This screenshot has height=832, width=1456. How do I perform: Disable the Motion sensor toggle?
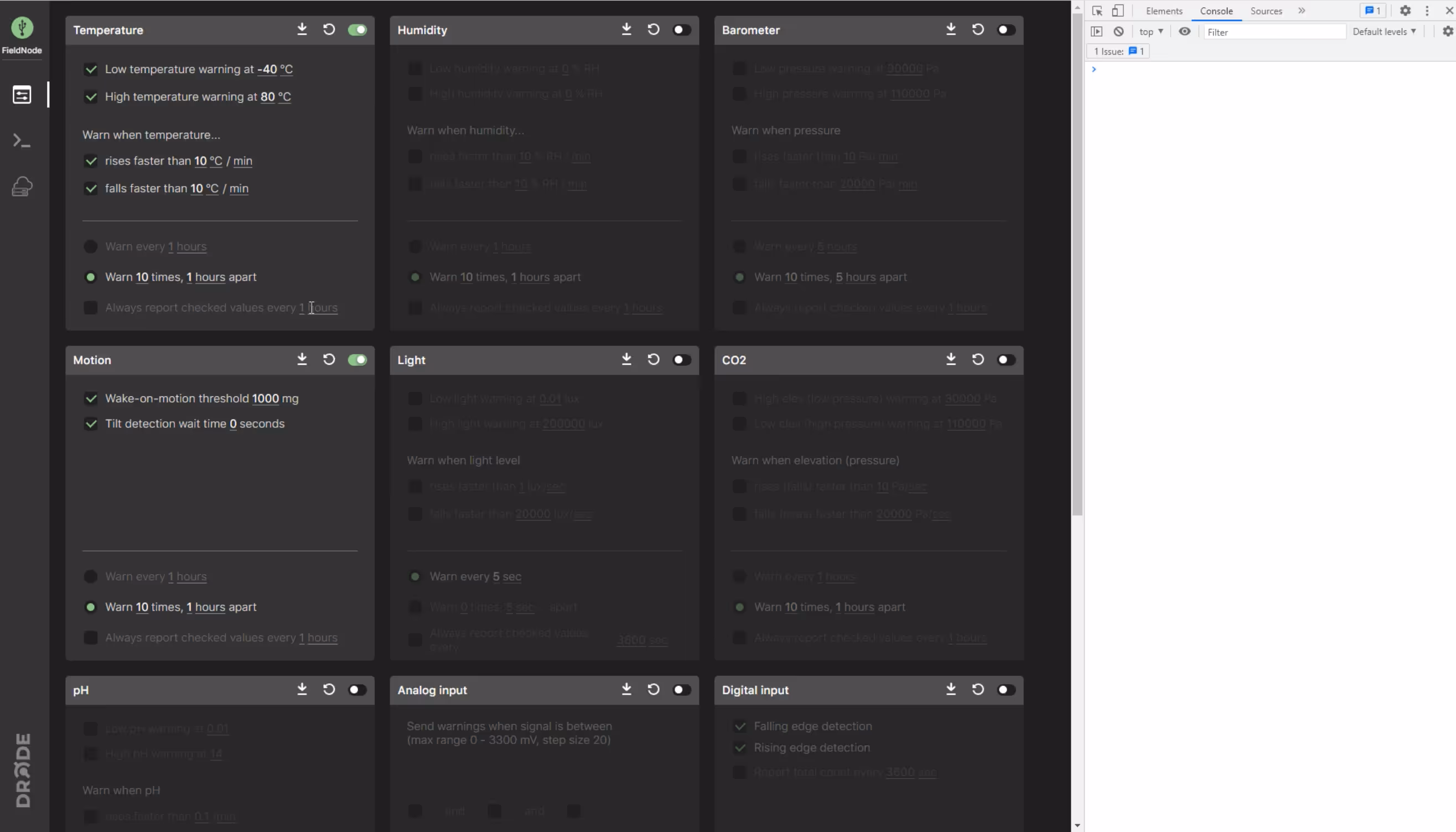click(x=357, y=359)
